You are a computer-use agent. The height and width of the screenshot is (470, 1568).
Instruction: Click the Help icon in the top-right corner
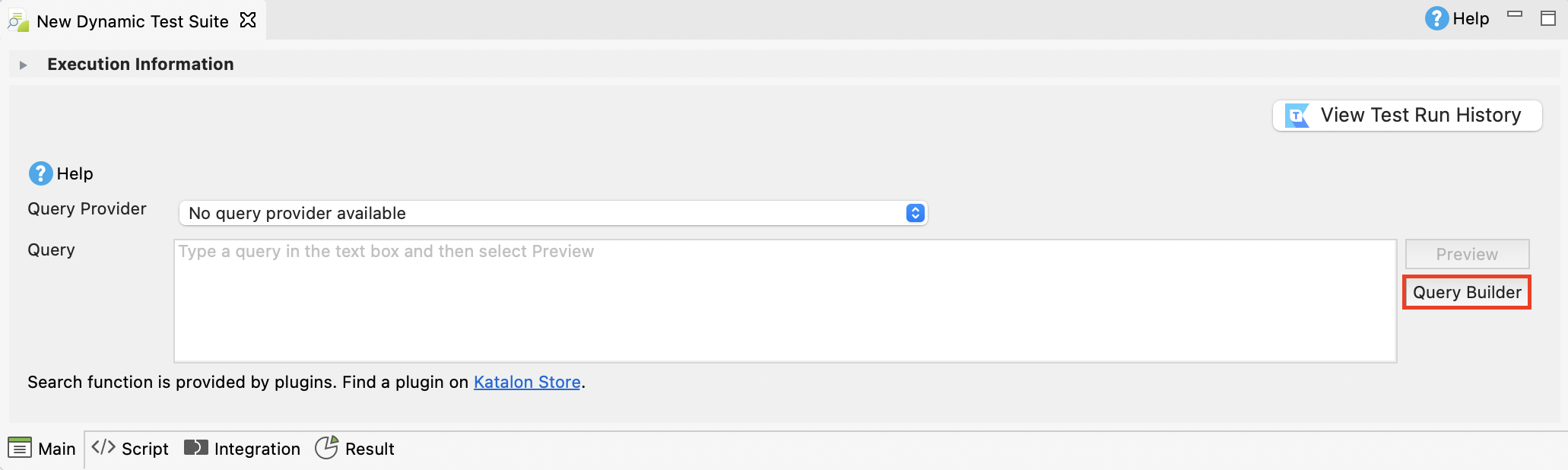(1436, 18)
